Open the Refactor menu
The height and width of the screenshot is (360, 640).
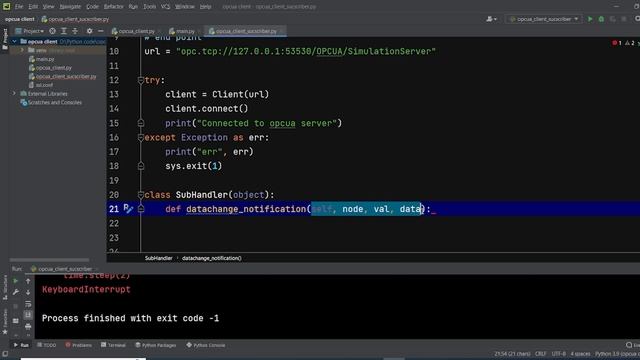click(113, 7)
